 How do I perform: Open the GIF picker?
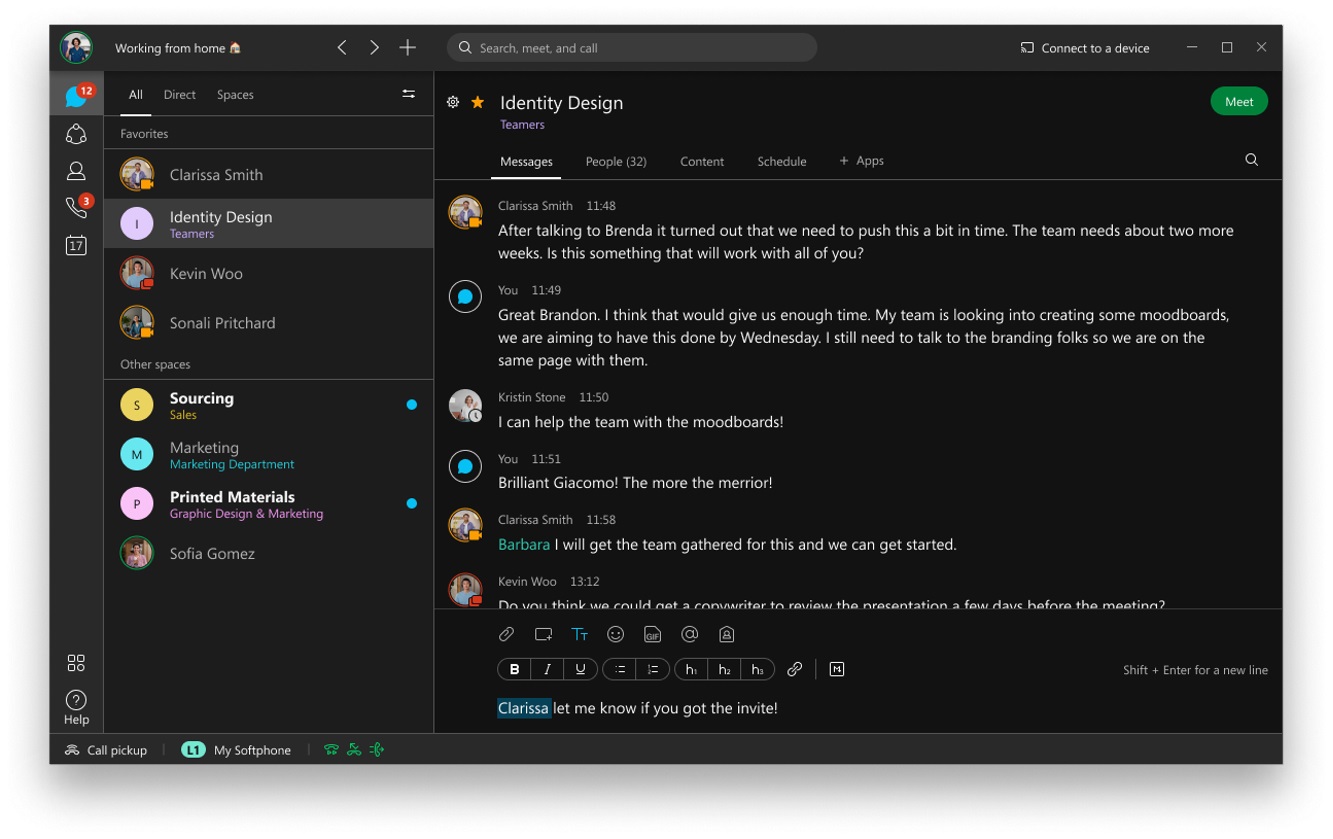(652, 634)
